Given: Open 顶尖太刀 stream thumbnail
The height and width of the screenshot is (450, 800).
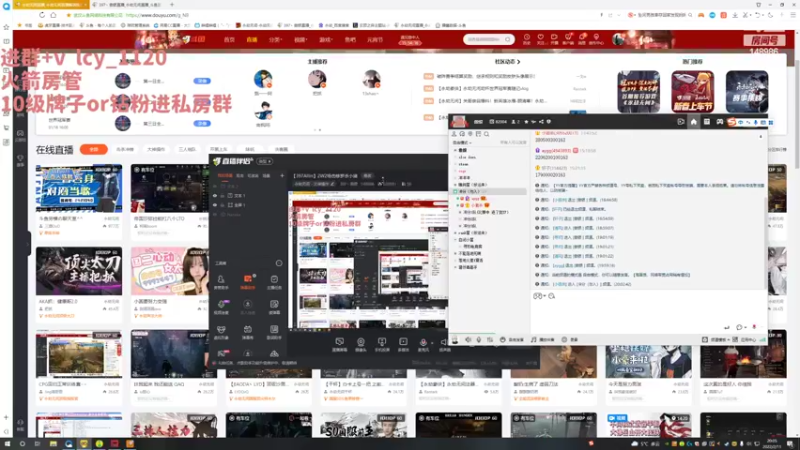Looking at the screenshot, I should coord(79,271).
